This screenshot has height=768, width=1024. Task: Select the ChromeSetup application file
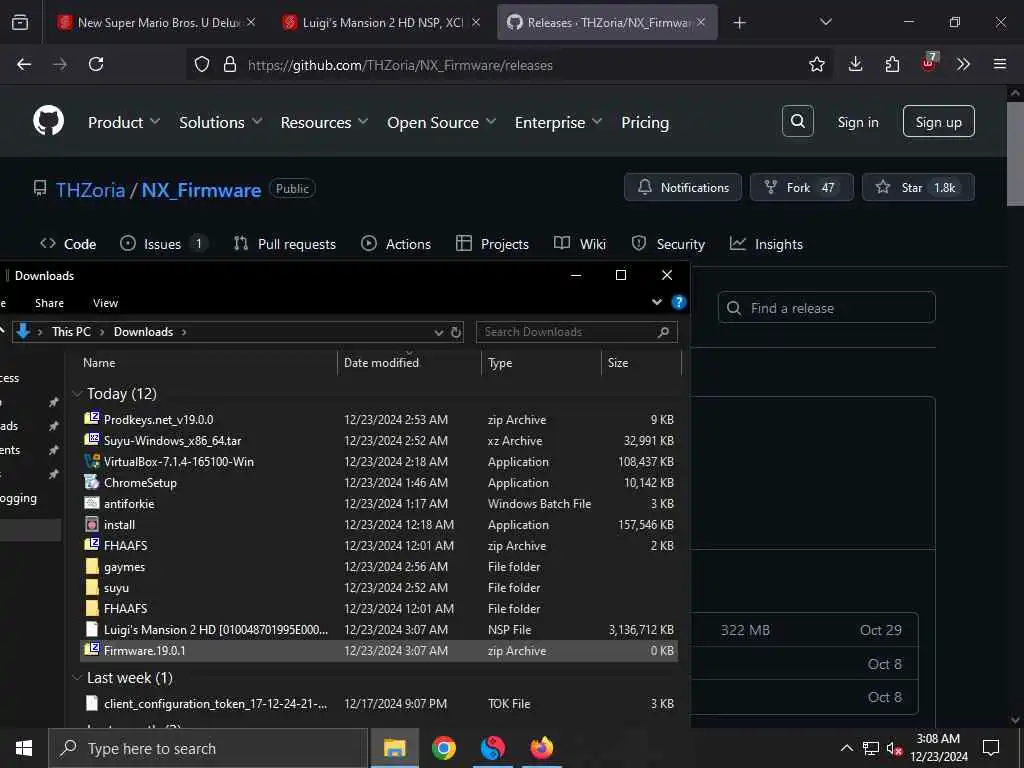click(140, 483)
